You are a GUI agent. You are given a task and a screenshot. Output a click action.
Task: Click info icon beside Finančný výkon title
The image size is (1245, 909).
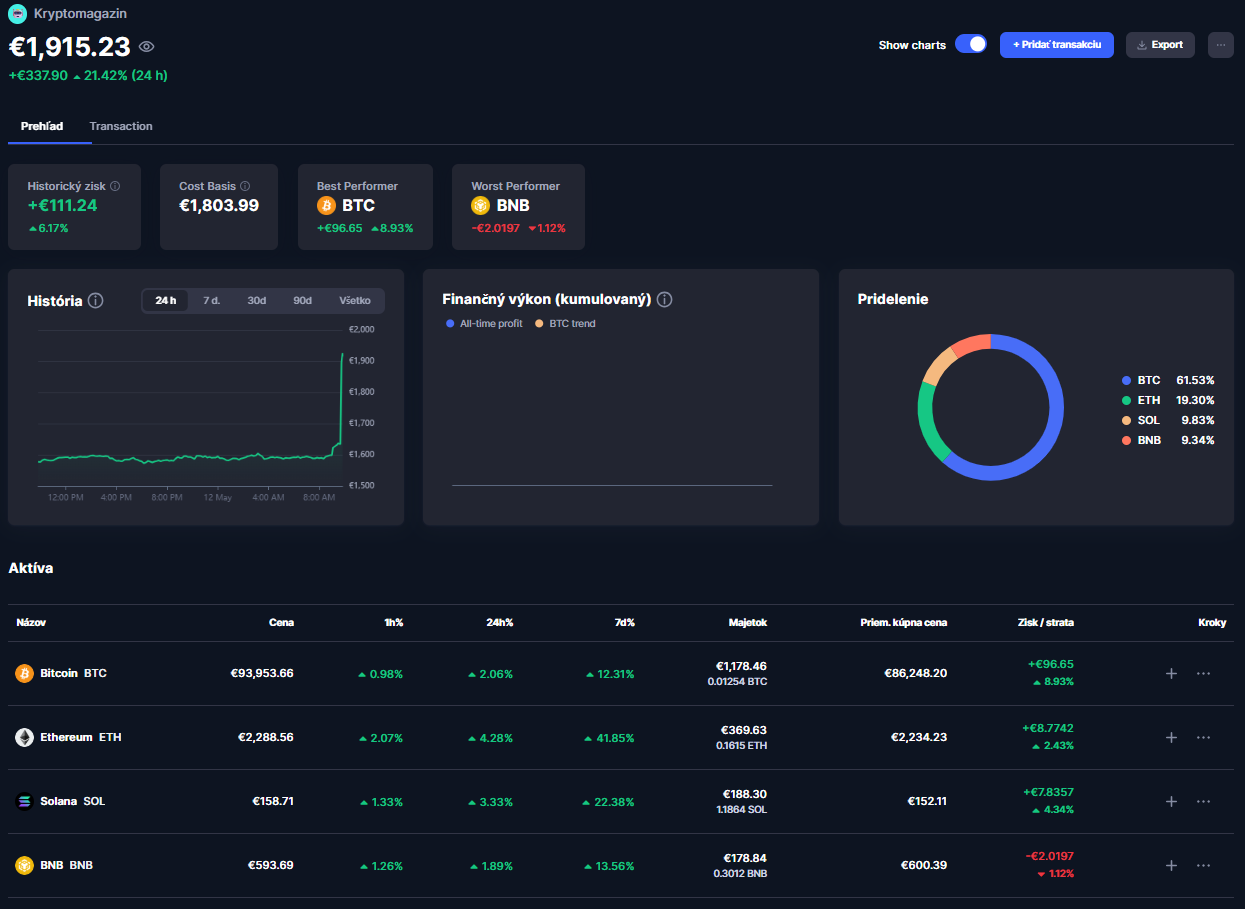(664, 300)
